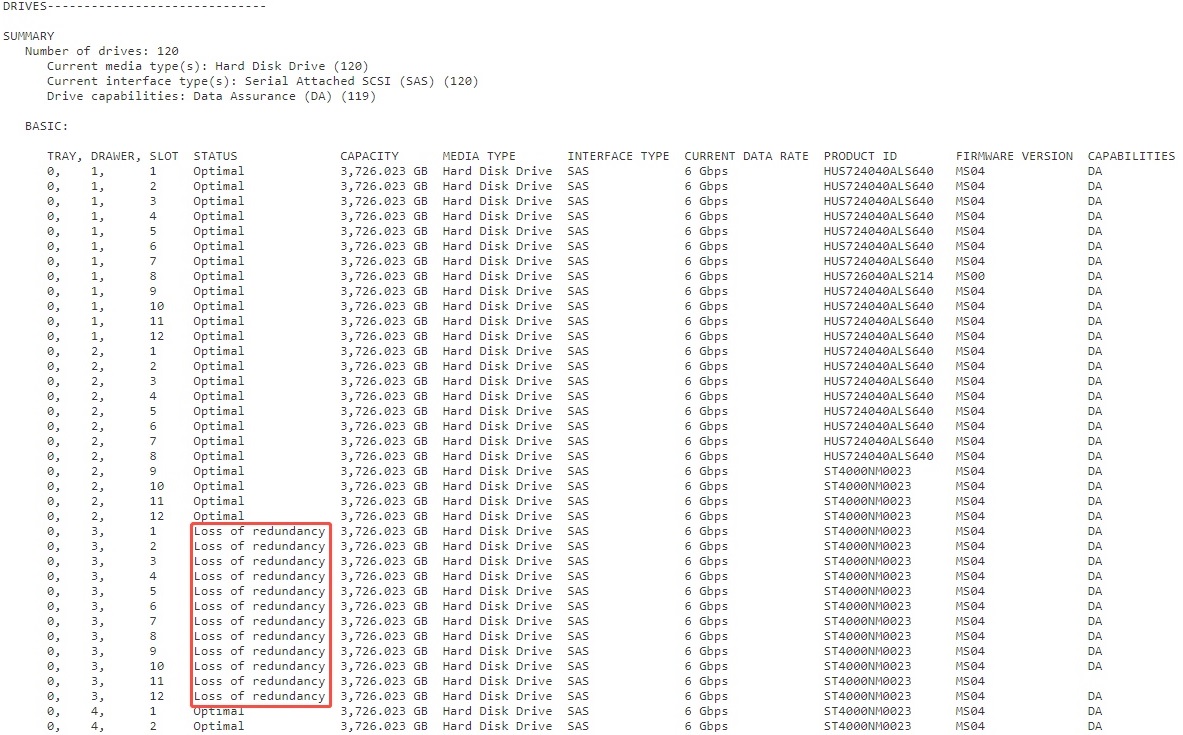This screenshot has height=735, width=1183.
Task: Click the BASIC: section label
Action: click(x=46, y=126)
